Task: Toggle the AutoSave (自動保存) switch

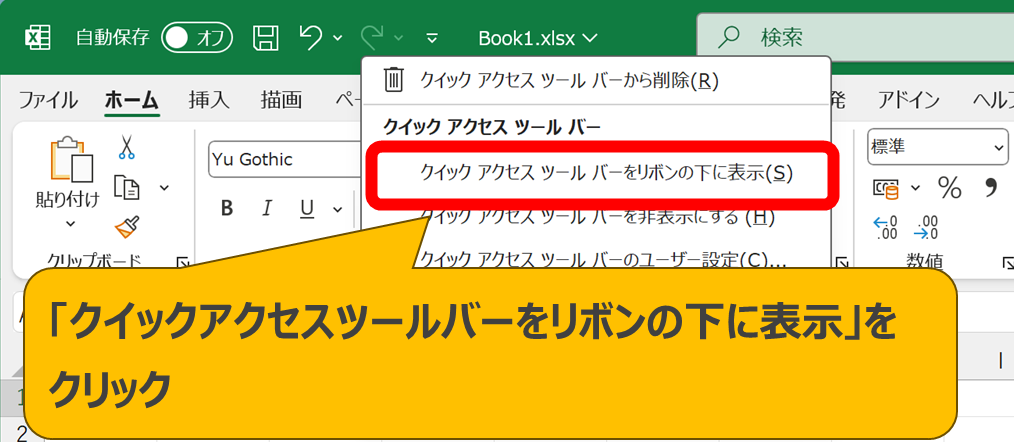Action: [196, 38]
